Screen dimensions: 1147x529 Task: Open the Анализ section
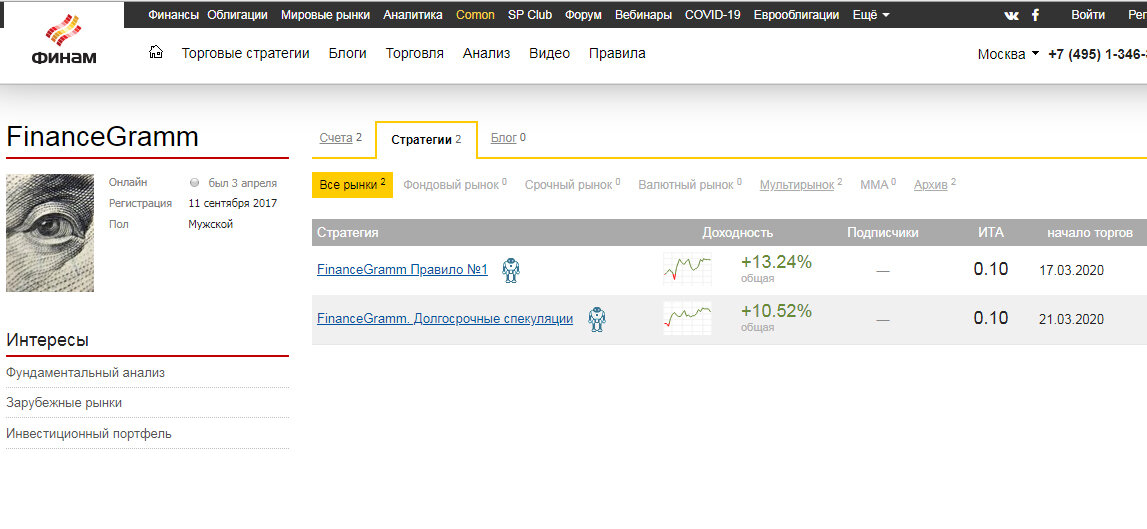pyautogui.click(x=486, y=53)
